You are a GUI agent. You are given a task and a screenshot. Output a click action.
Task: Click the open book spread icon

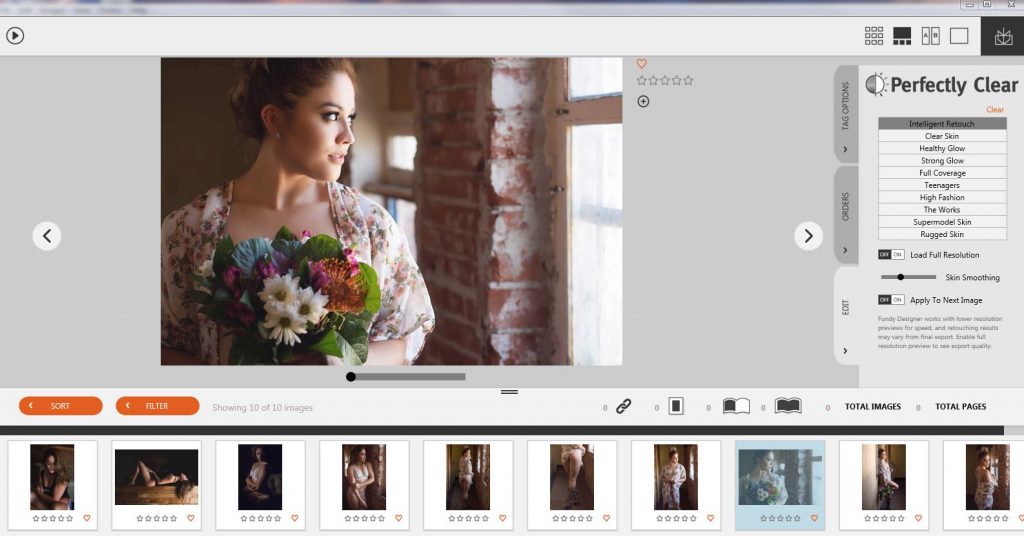coord(736,406)
